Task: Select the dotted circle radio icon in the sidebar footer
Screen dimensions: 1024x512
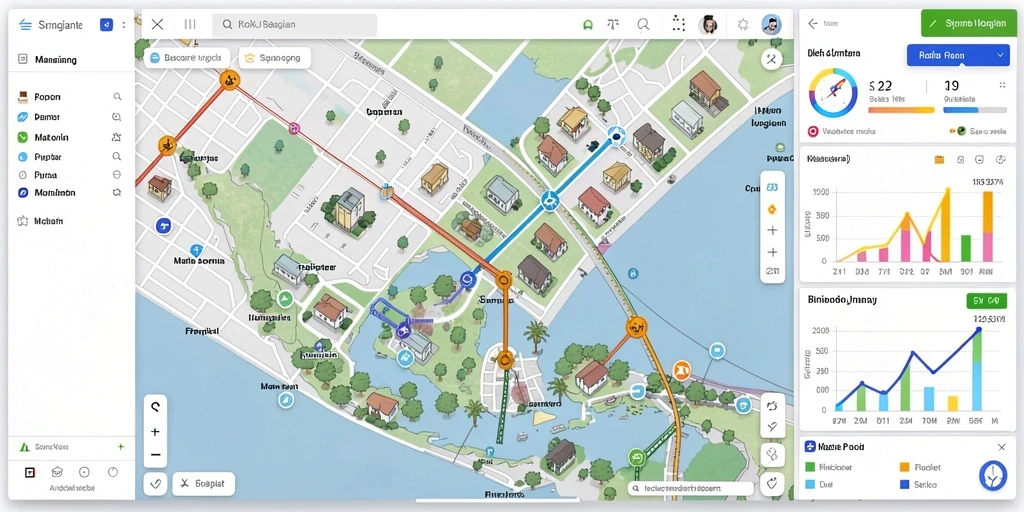Action: [84, 472]
